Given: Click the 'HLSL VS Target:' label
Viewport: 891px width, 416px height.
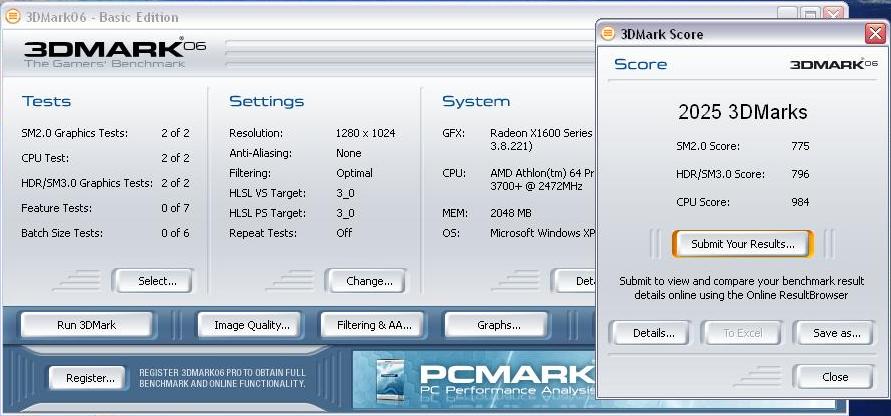Looking at the screenshot, I should tap(267, 193).
